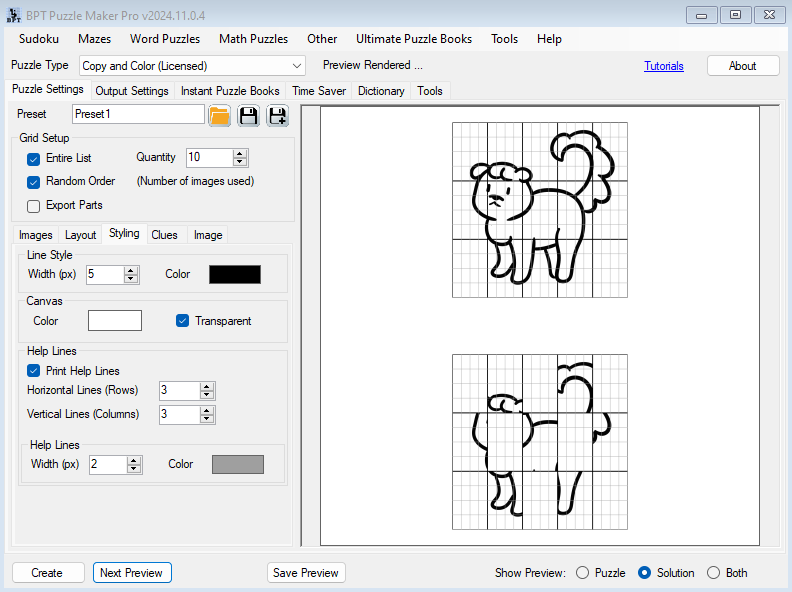Click the top dog solution image

(539, 210)
